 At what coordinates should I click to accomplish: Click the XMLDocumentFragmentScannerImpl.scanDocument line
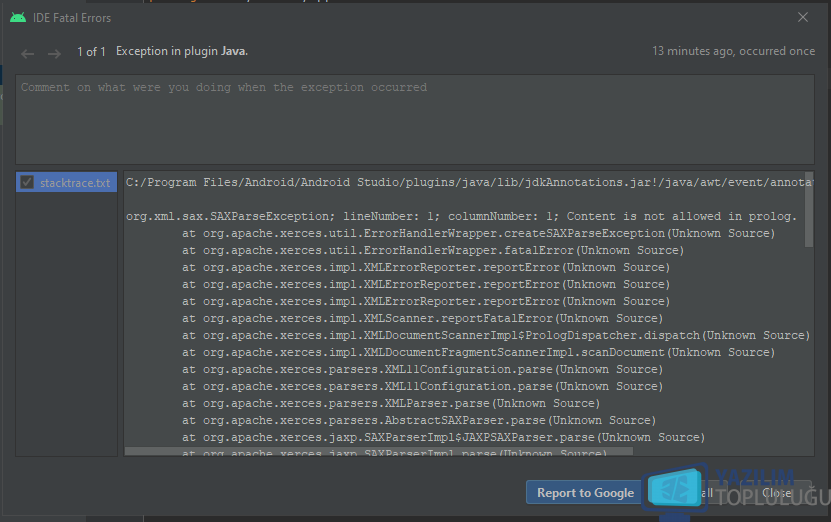[x=478, y=352]
